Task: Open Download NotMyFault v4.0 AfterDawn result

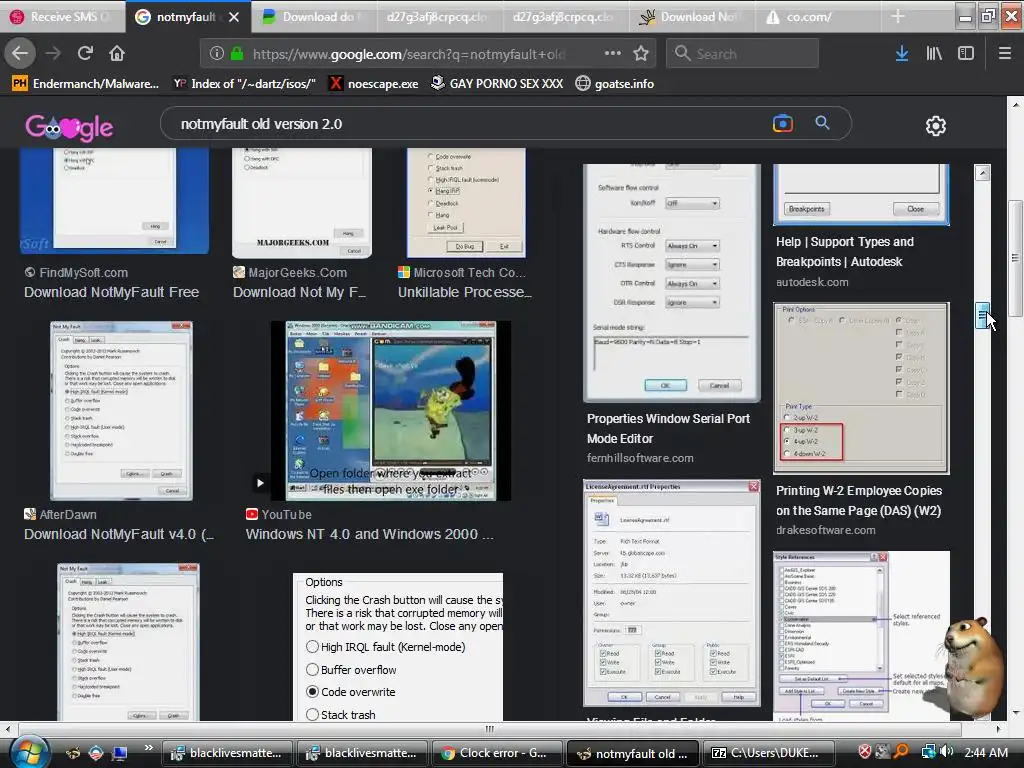Action: pos(119,534)
